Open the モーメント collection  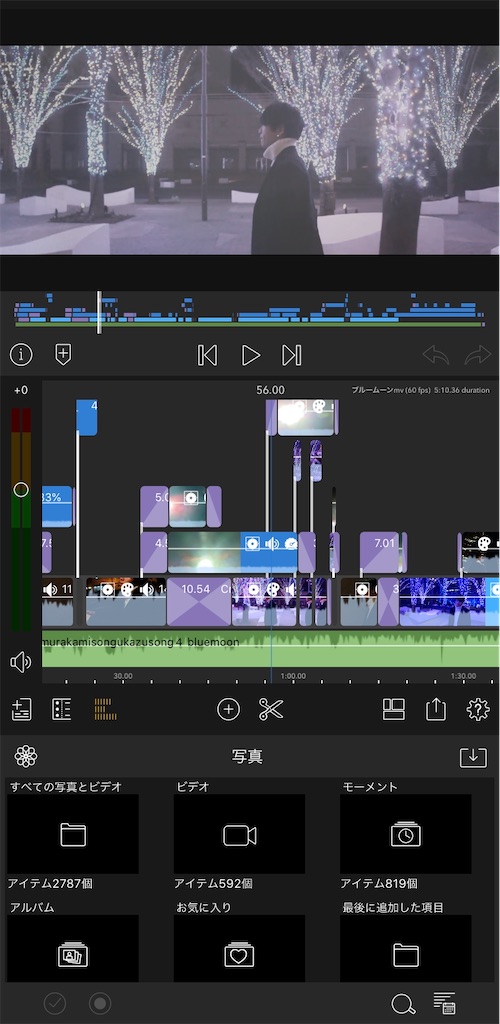[406, 834]
